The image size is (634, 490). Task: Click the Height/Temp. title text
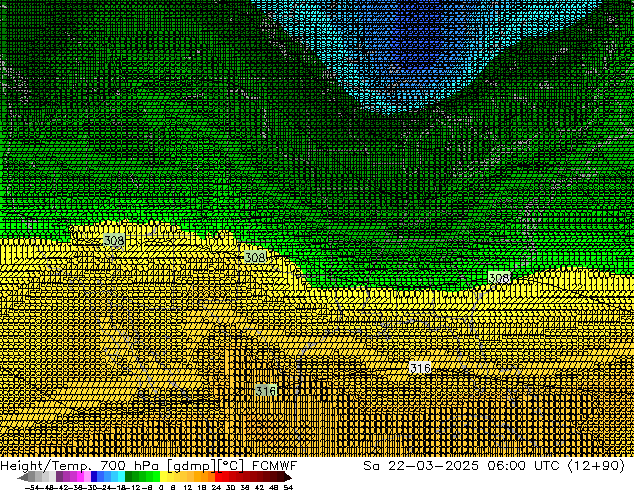click(x=46, y=466)
